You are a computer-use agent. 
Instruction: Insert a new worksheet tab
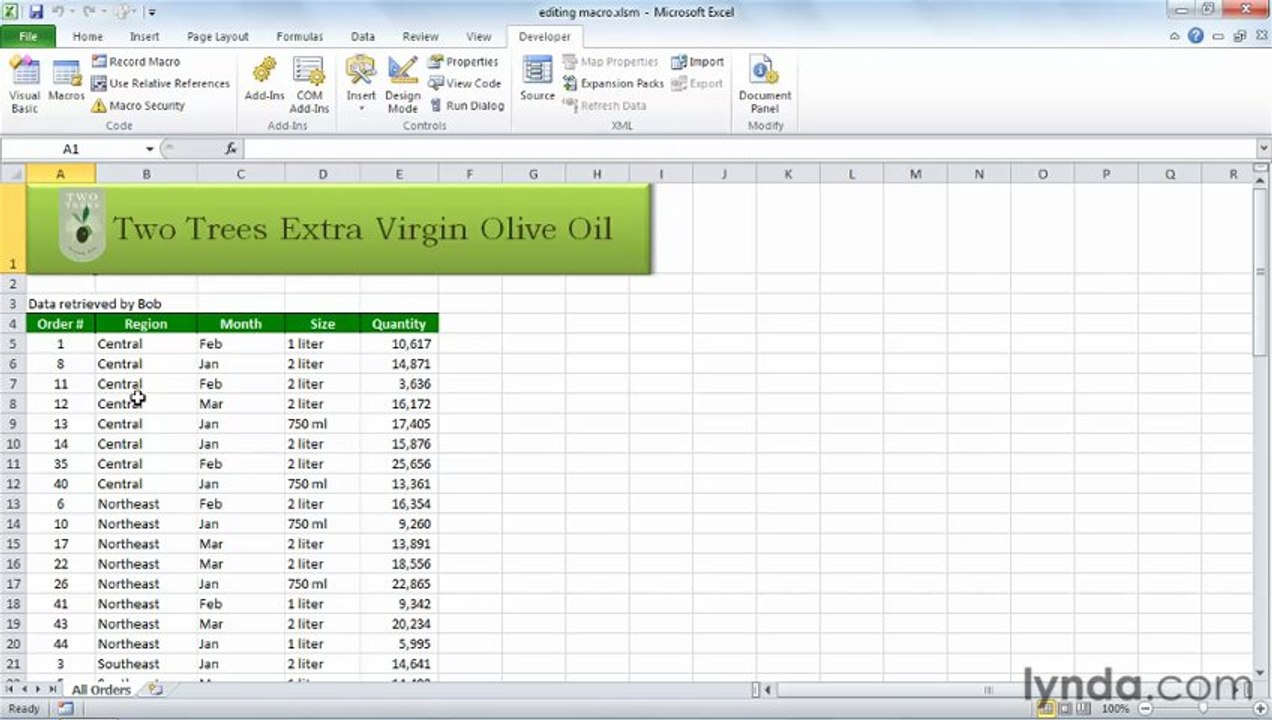(154, 690)
